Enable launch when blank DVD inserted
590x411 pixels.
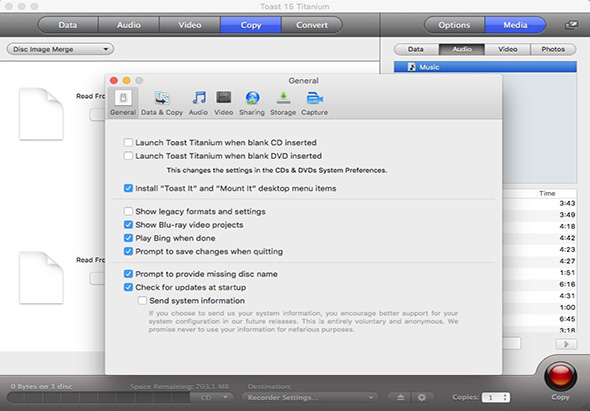pyautogui.click(x=128, y=156)
